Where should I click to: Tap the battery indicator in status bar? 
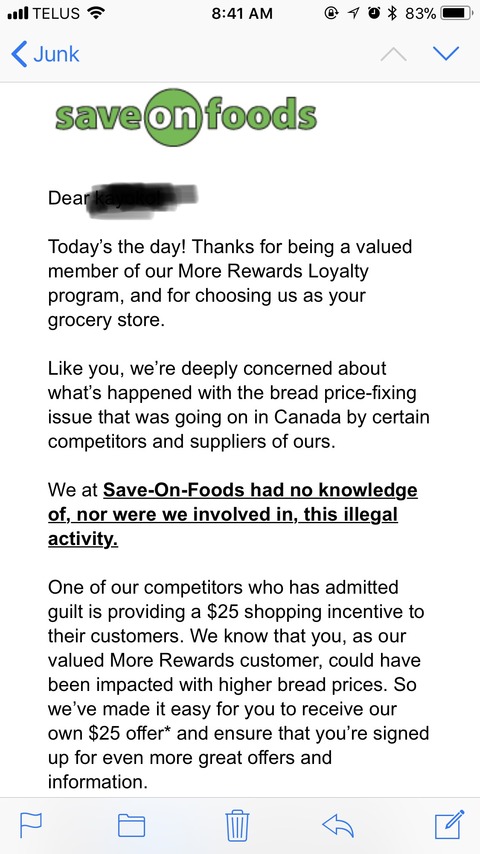457,13
